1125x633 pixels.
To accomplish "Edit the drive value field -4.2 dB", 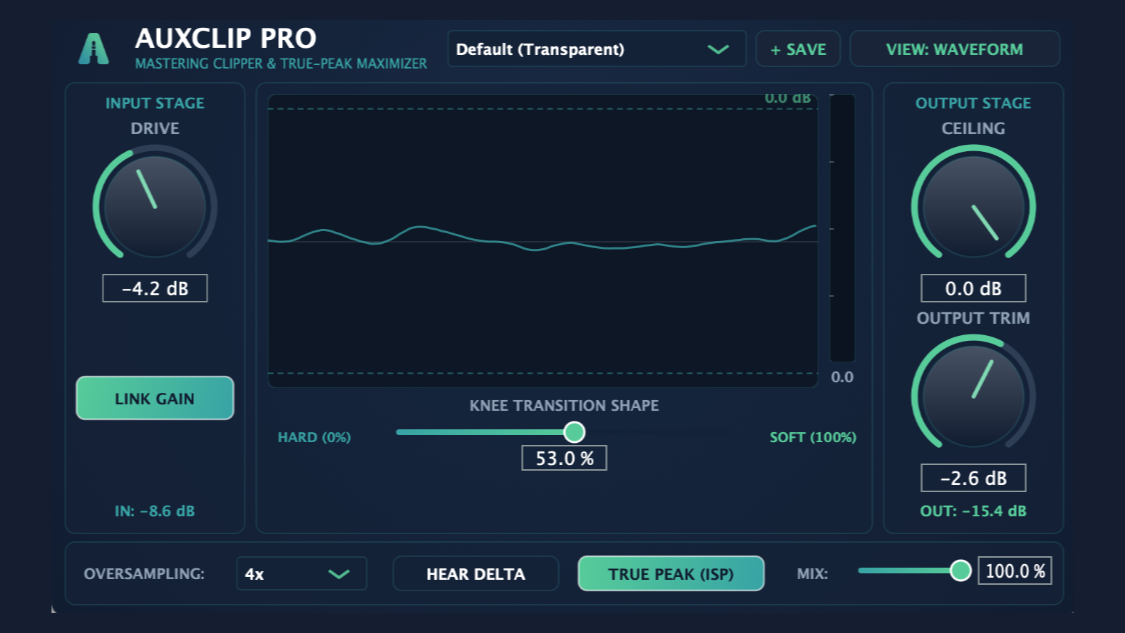I will 155,289.
